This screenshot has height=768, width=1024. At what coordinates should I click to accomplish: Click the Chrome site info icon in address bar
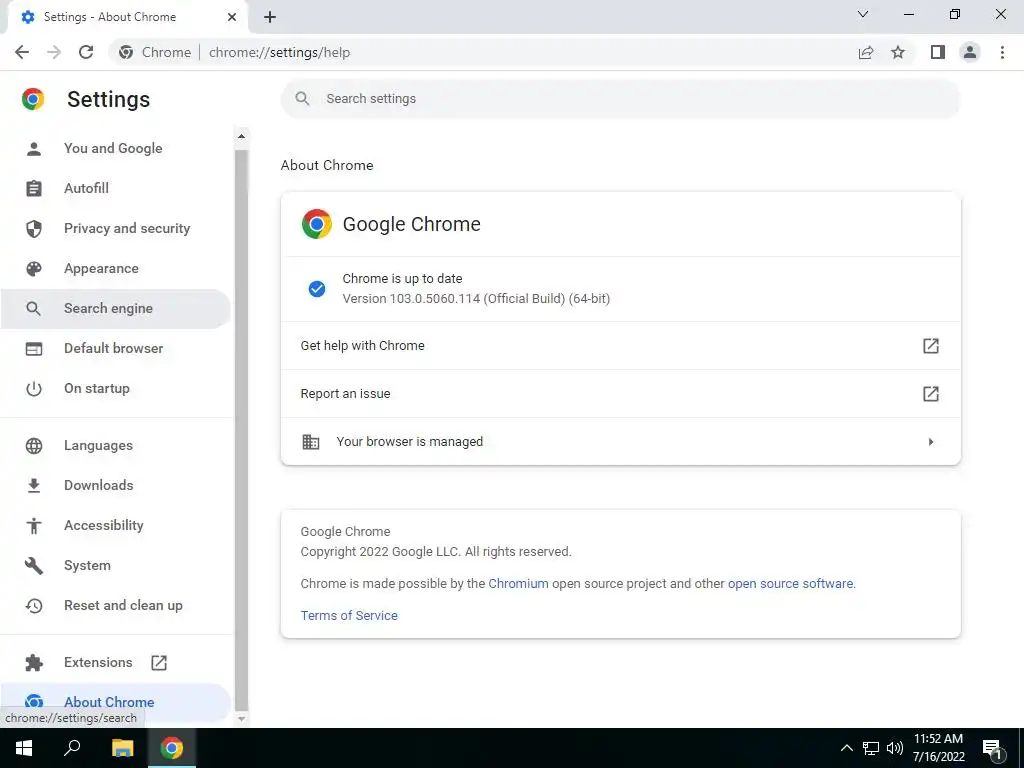point(126,52)
